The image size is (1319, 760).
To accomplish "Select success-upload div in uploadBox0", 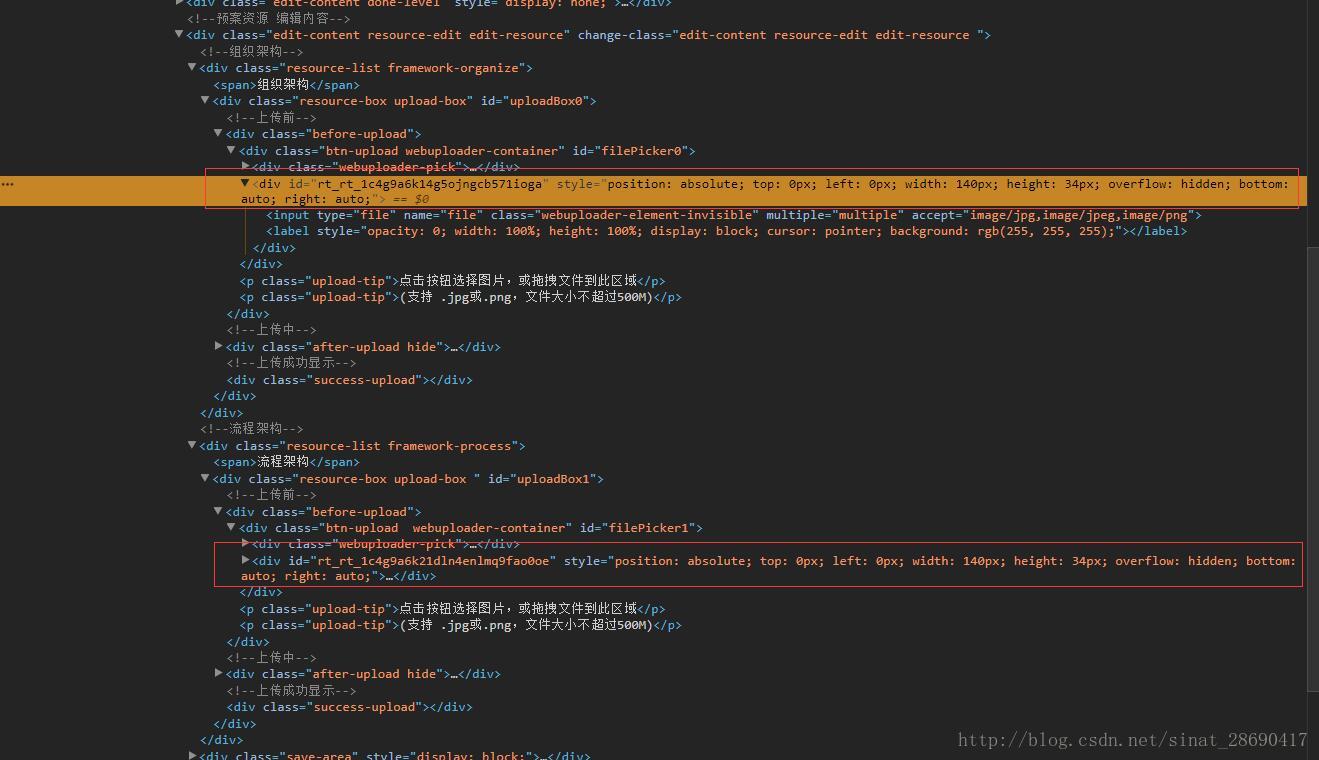I will (349, 380).
